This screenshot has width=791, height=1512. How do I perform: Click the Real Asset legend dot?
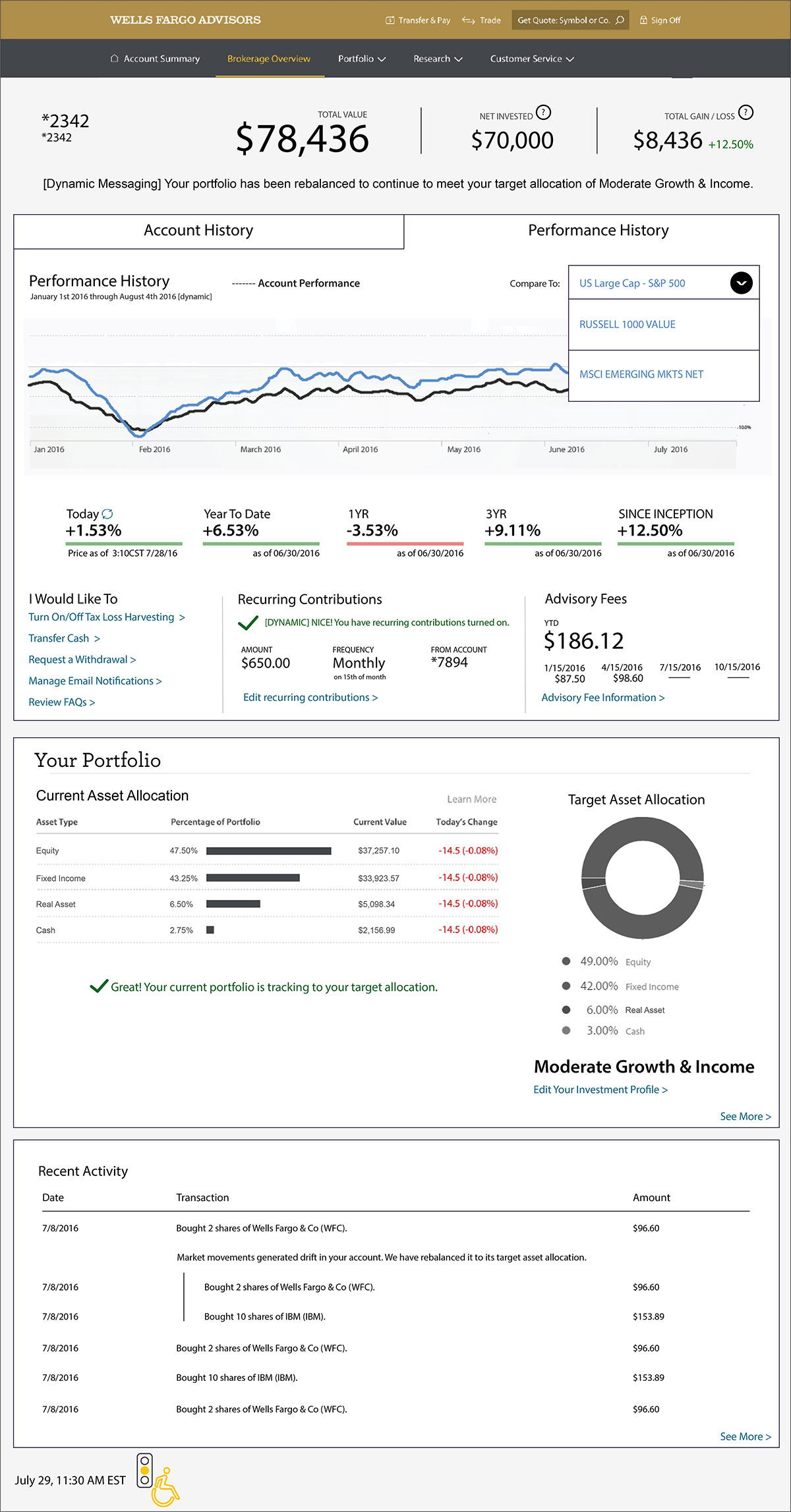[x=566, y=1009]
